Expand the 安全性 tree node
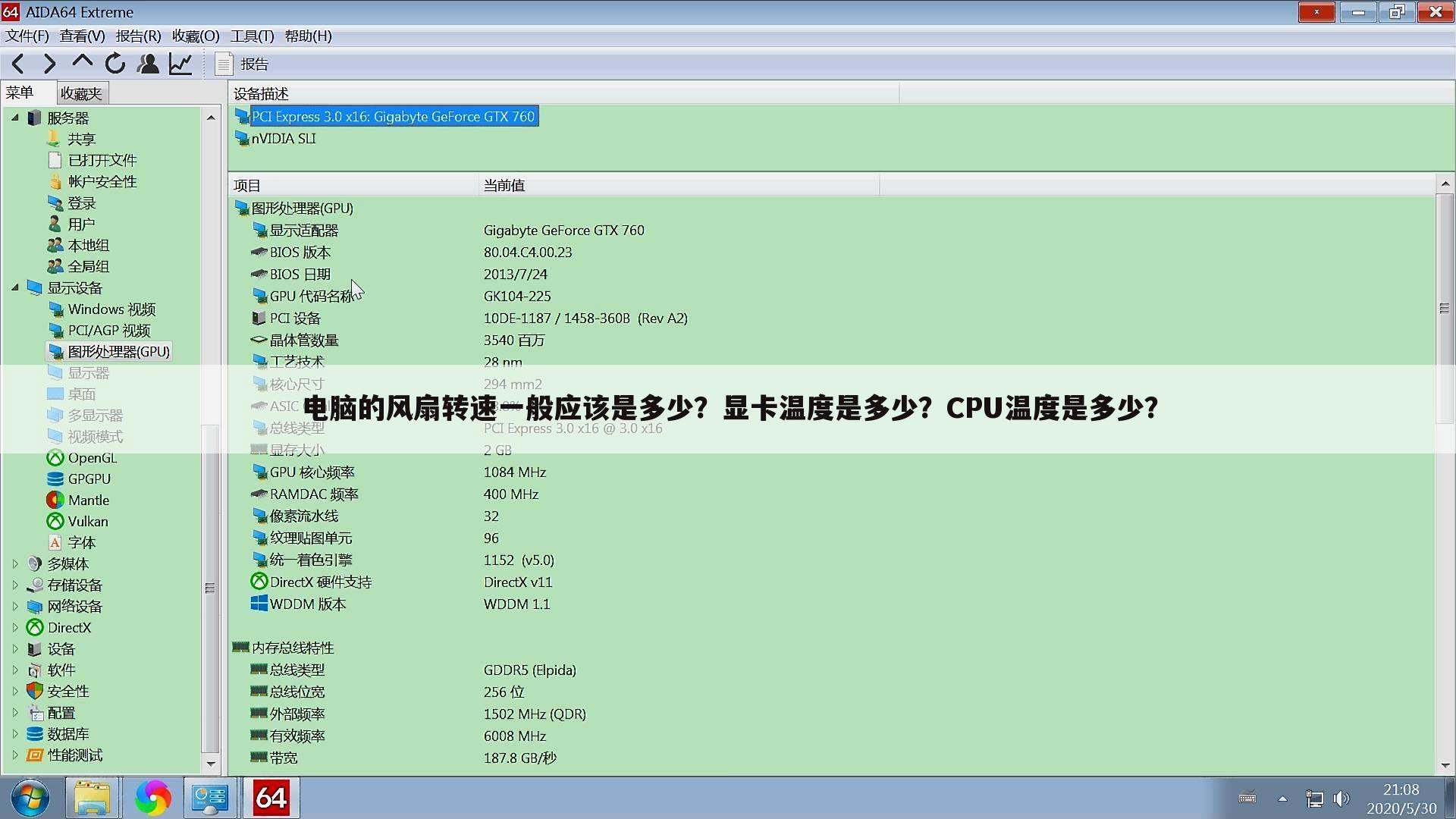The height and width of the screenshot is (819, 1456). pyautogui.click(x=15, y=691)
